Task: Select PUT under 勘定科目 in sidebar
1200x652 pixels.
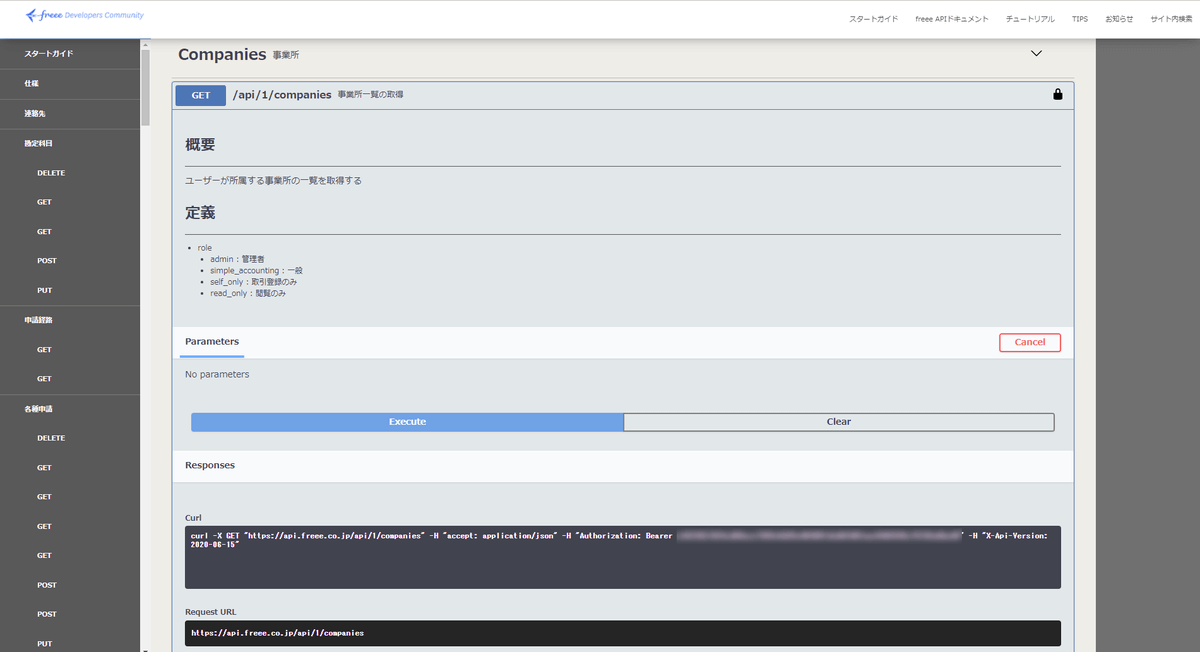Action: [44, 290]
